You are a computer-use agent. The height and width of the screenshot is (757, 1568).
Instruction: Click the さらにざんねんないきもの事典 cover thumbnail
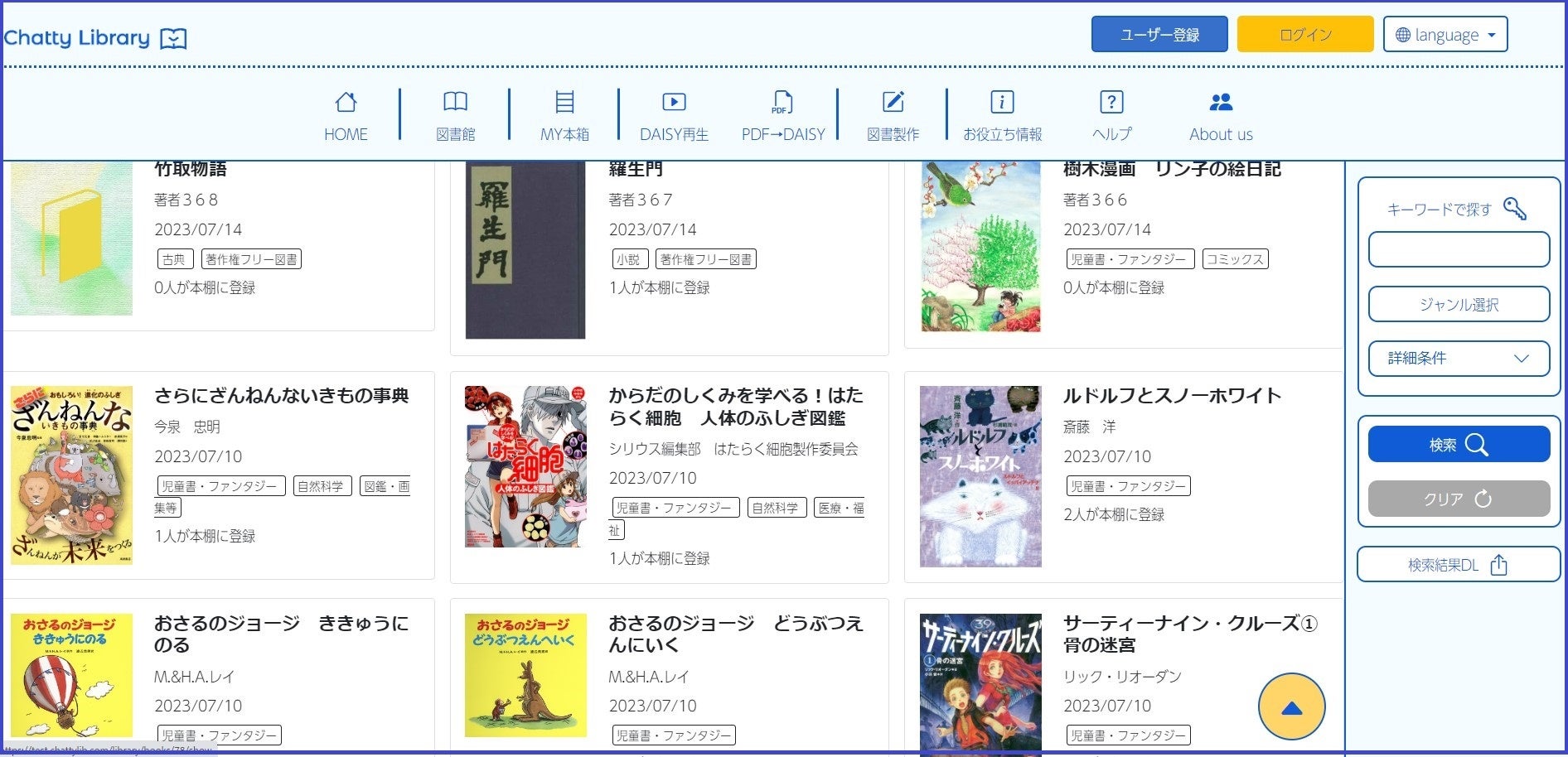point(71,475)
